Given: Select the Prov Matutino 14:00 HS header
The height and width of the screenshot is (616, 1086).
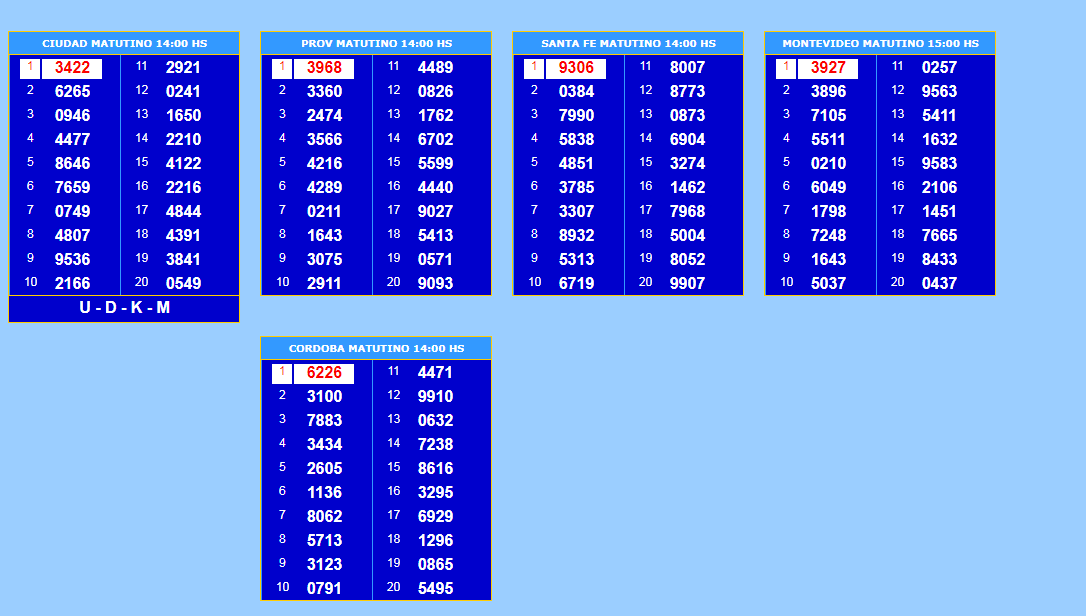Looking at the screenshot, I should [x=376, y=44].
